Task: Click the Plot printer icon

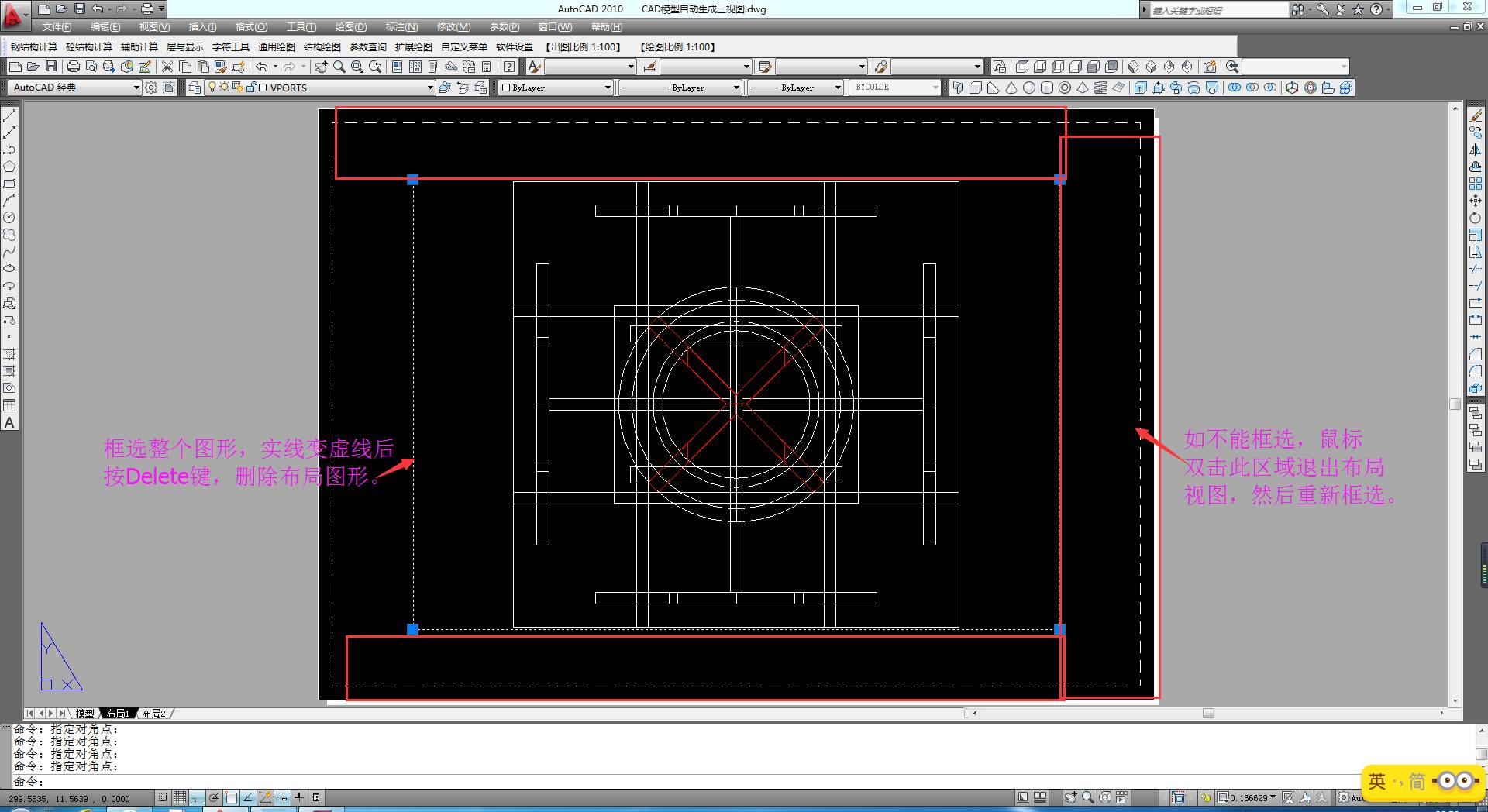Action: (x=74, y=67)
